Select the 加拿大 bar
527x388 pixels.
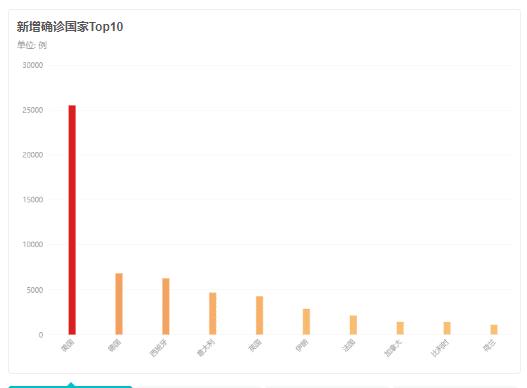[400, 328]
